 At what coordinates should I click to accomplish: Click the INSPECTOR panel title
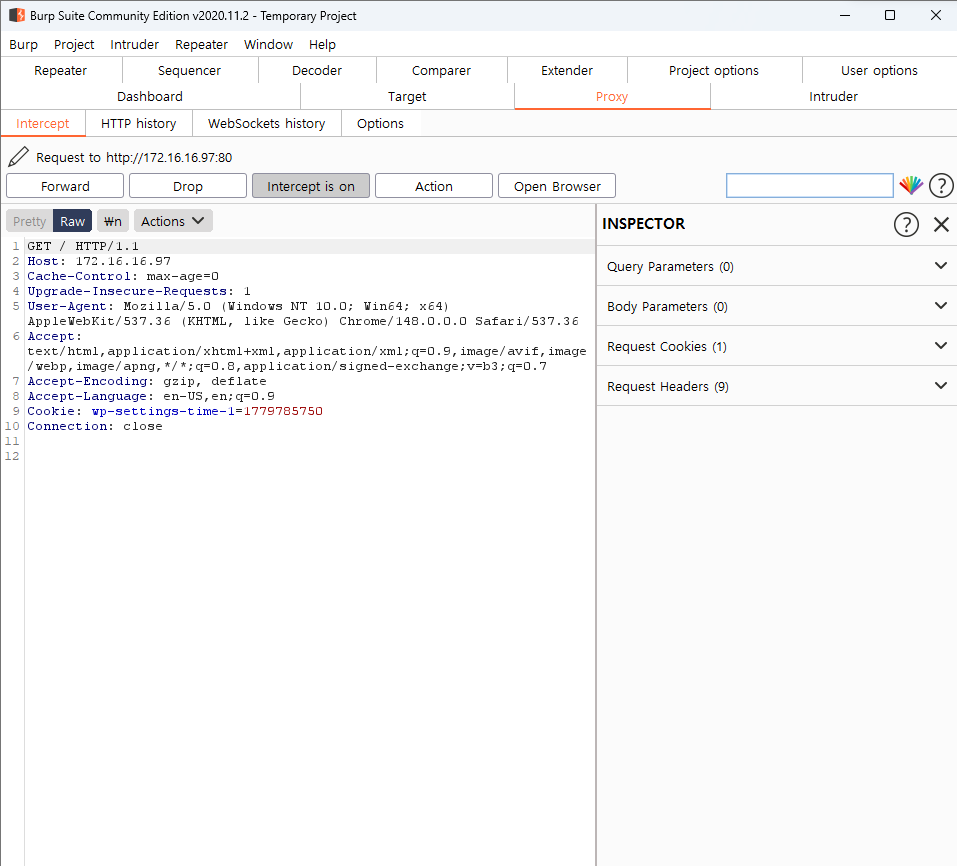pos(643,224)
